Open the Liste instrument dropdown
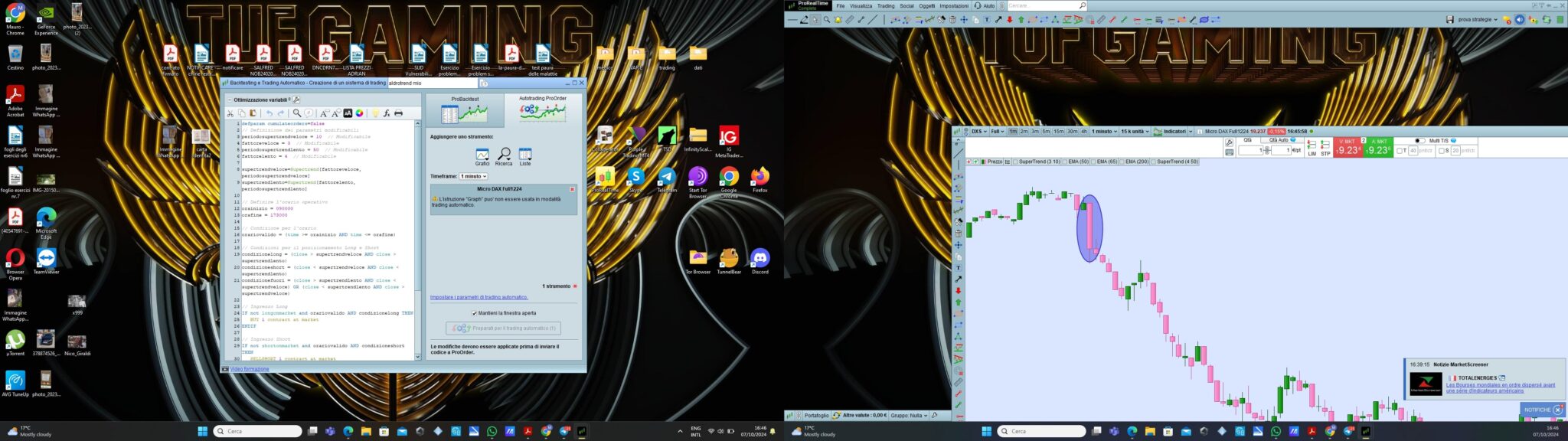Viewport: 1568px width, 441px height. coord(525,156)
